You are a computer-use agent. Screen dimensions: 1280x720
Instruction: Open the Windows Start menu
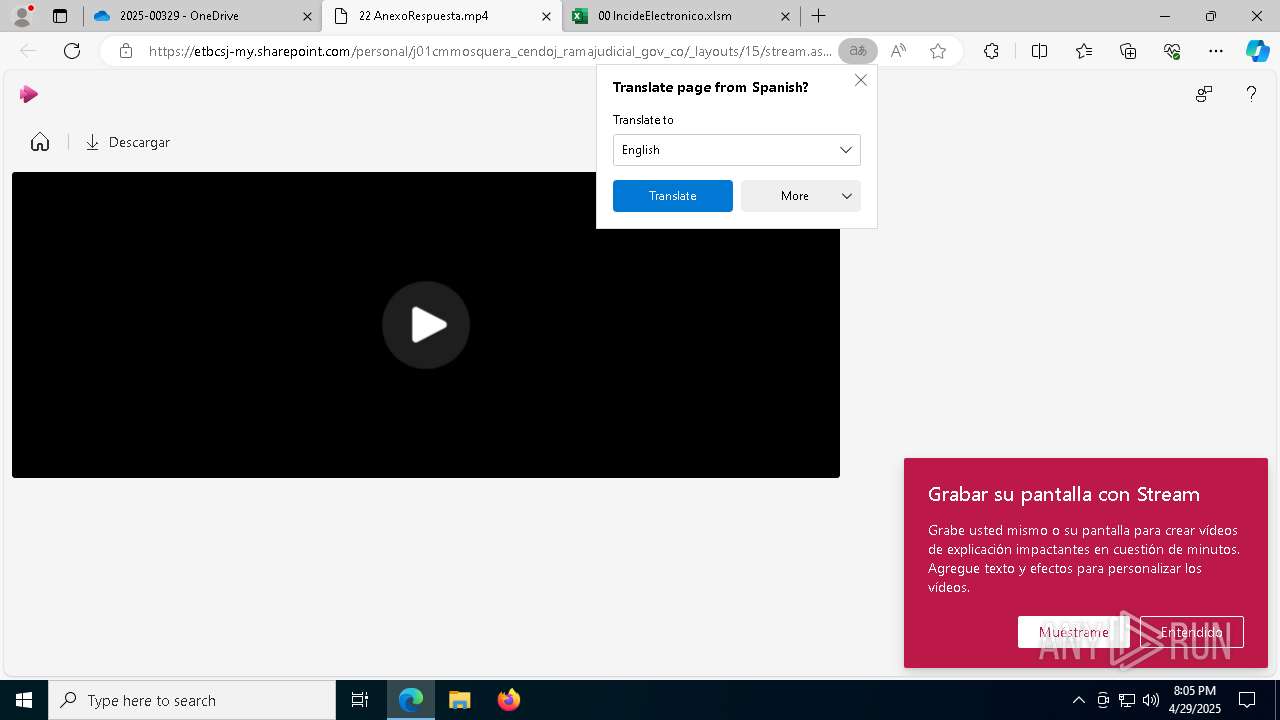[x=24, y=700]
